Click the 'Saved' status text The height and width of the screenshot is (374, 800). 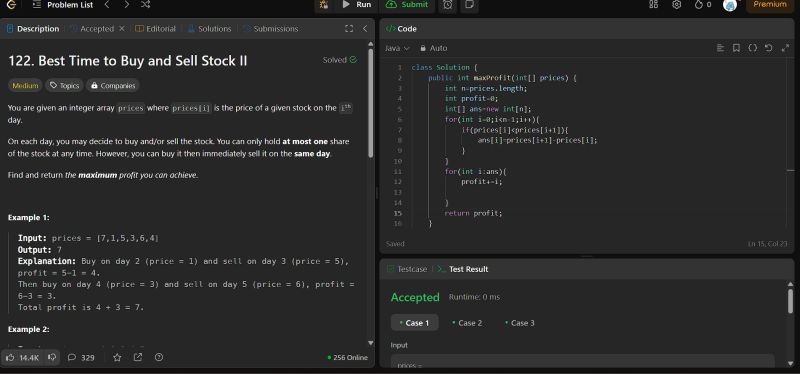pos(395,244)
